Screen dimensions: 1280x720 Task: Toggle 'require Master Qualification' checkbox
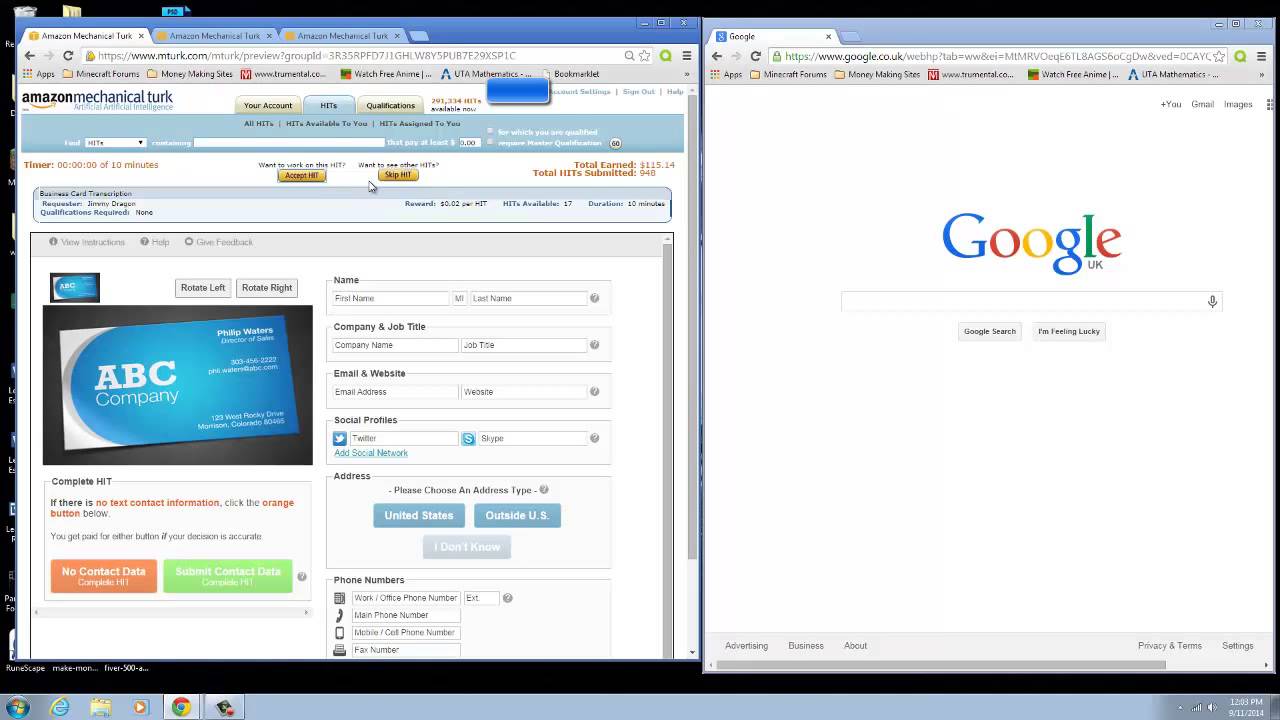pos(490,142)
